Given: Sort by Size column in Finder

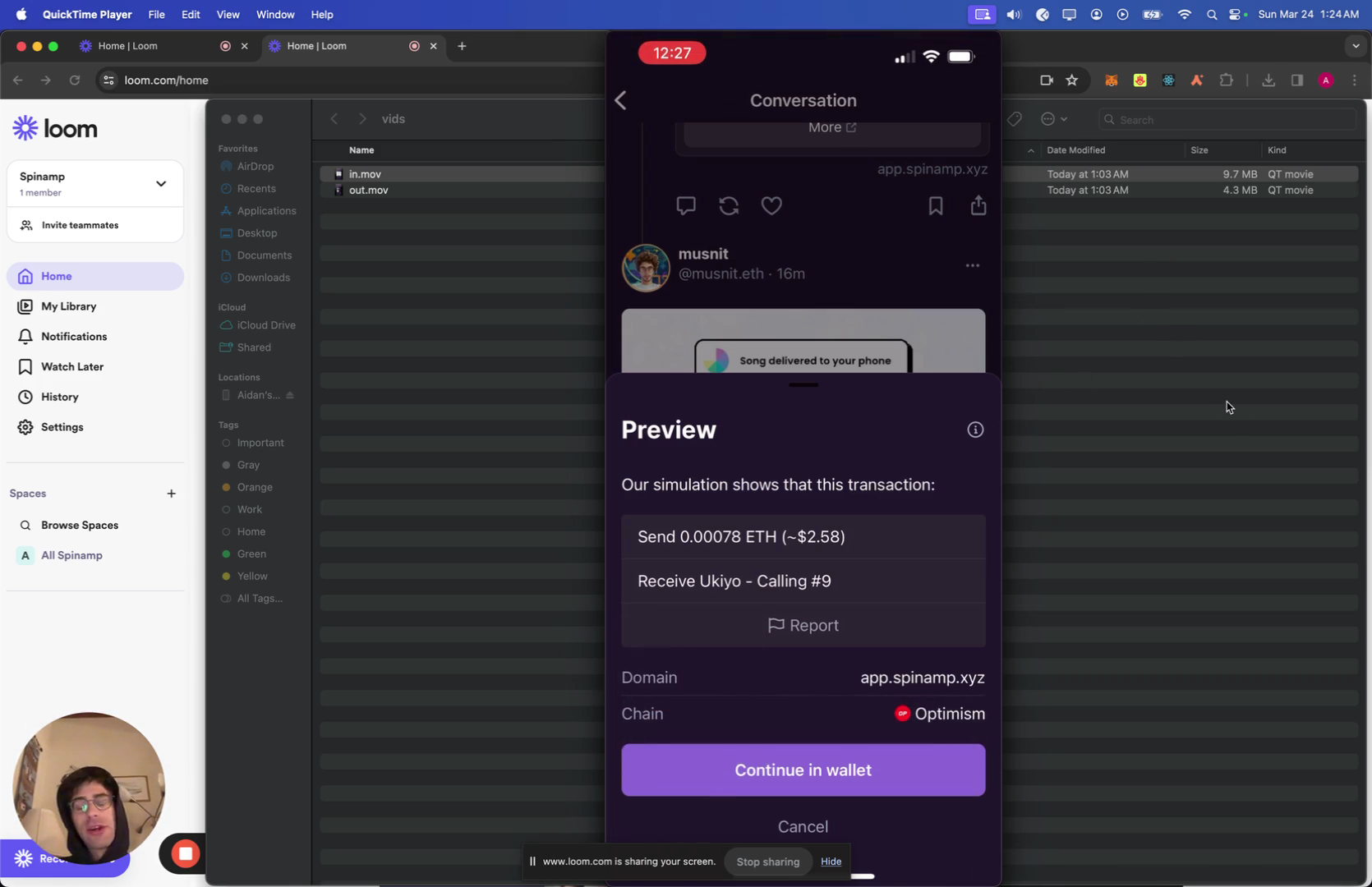Looking at the screenshot, I should point(1199,150).
